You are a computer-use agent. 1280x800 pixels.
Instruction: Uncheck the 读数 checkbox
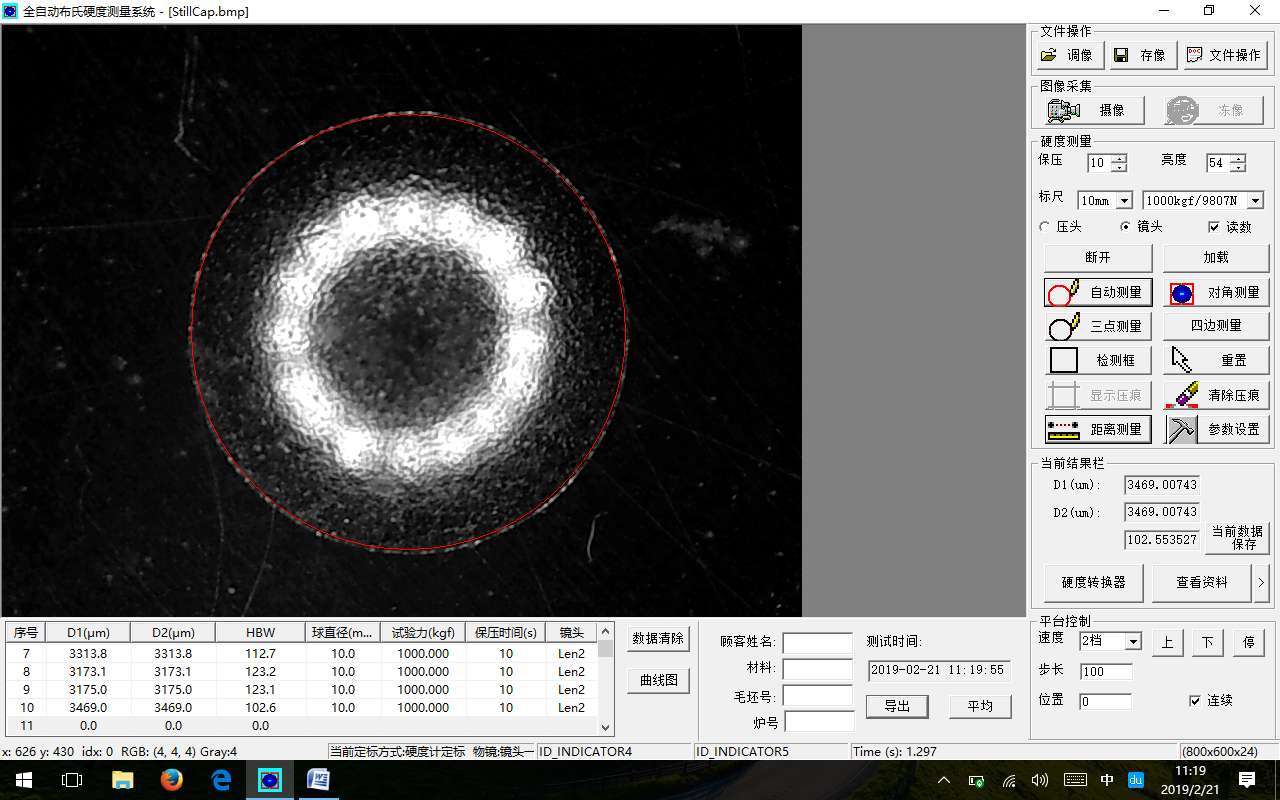tap(1214, 227)
